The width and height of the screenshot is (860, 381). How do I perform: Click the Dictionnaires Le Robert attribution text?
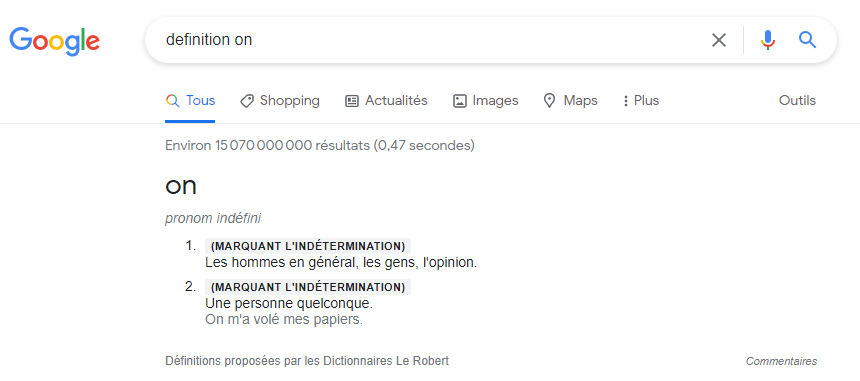pyautogui.click(x=386, y=361)
